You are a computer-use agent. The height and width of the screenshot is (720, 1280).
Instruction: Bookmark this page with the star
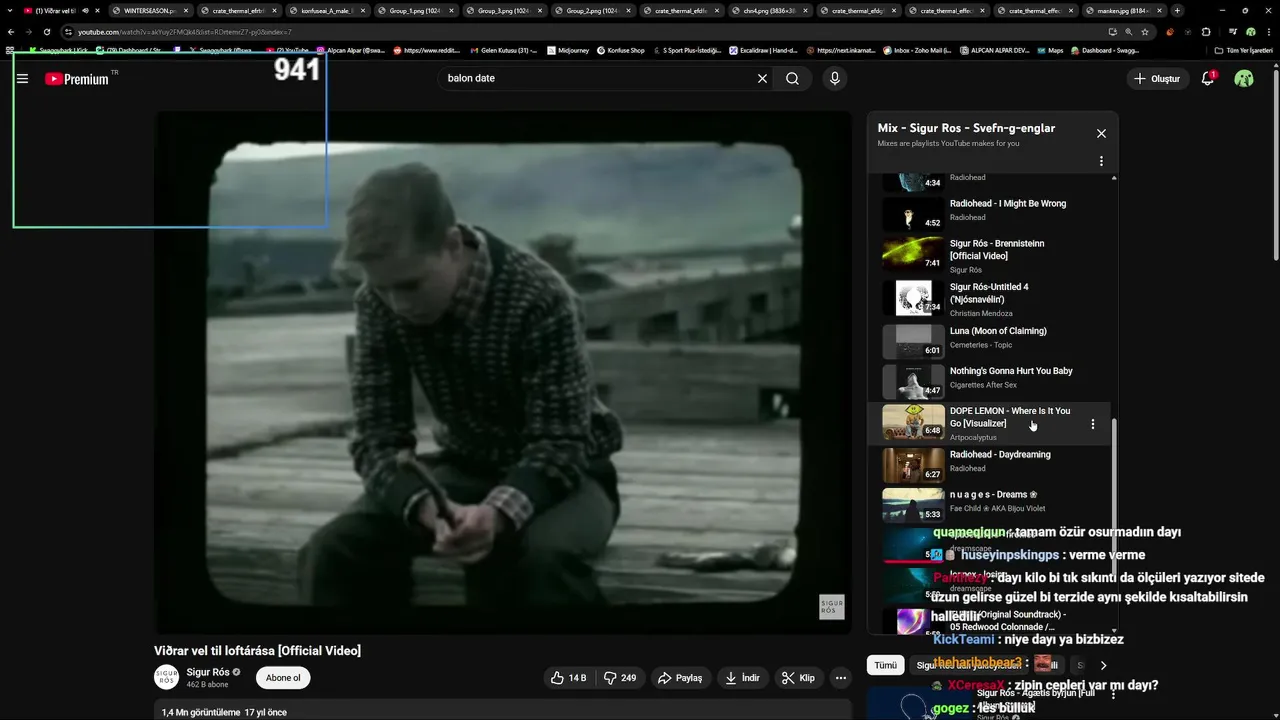click(x=1145, y=32)
